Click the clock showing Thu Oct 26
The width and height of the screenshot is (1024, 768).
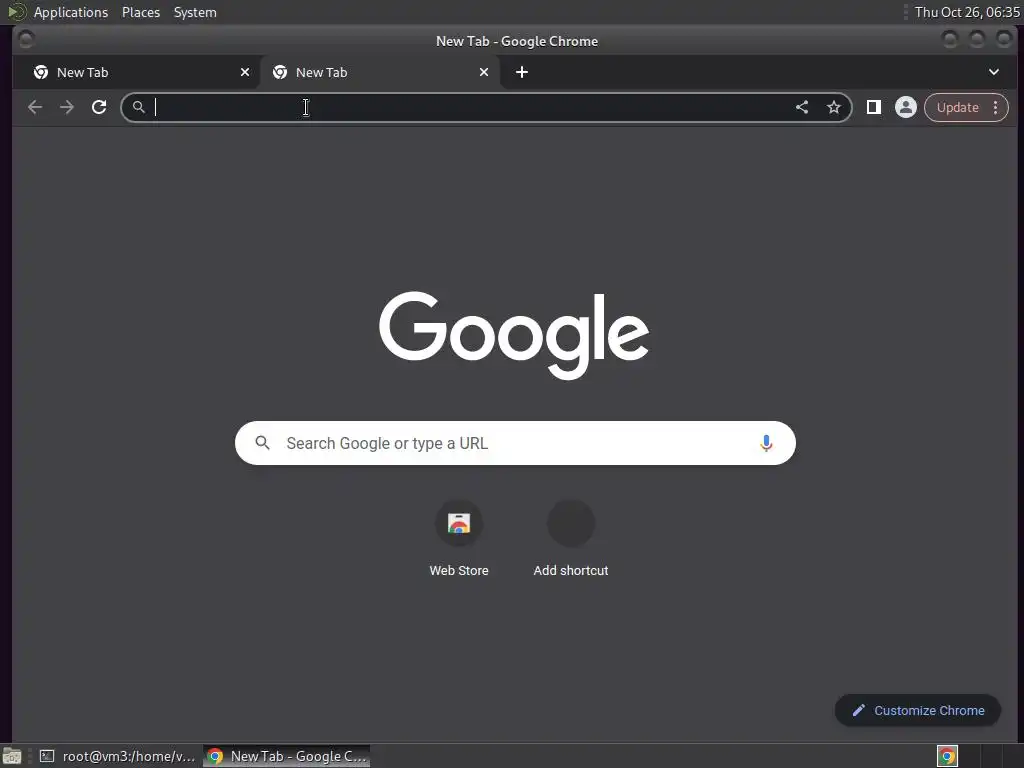tap(967, 12)
